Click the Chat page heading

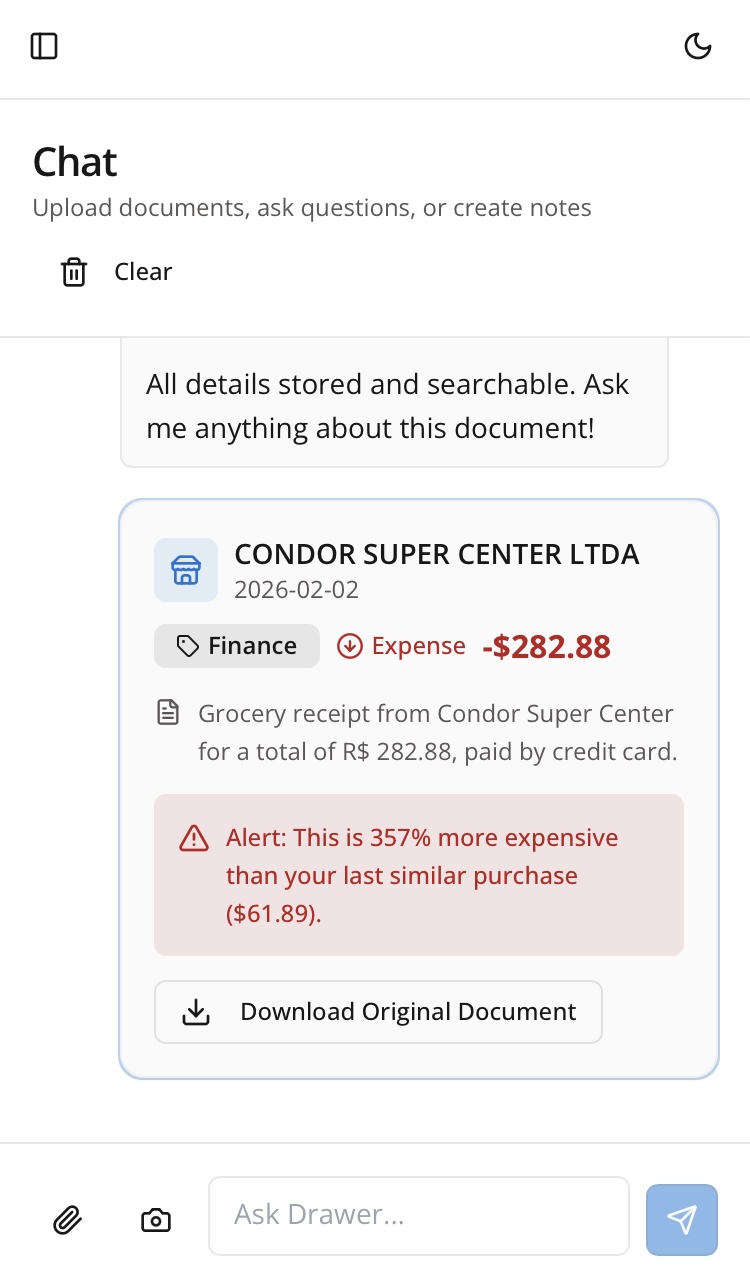pyautogui.click(x=75, y=162)
